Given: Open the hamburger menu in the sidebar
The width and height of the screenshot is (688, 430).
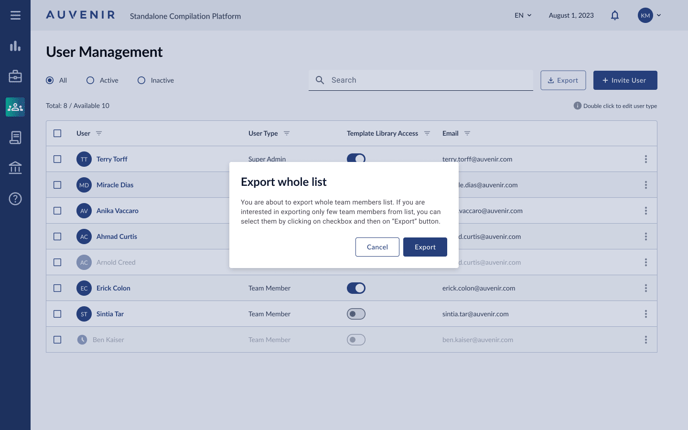Looking at the screenshot, I should click(15, 15).
